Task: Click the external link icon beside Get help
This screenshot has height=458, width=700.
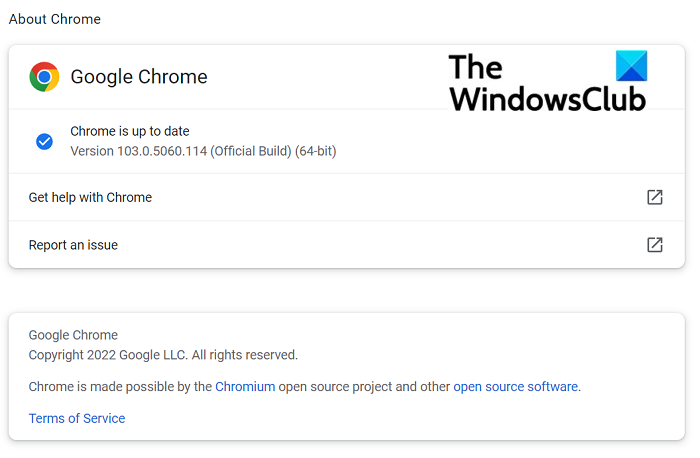Action: [x=655, y=197]
